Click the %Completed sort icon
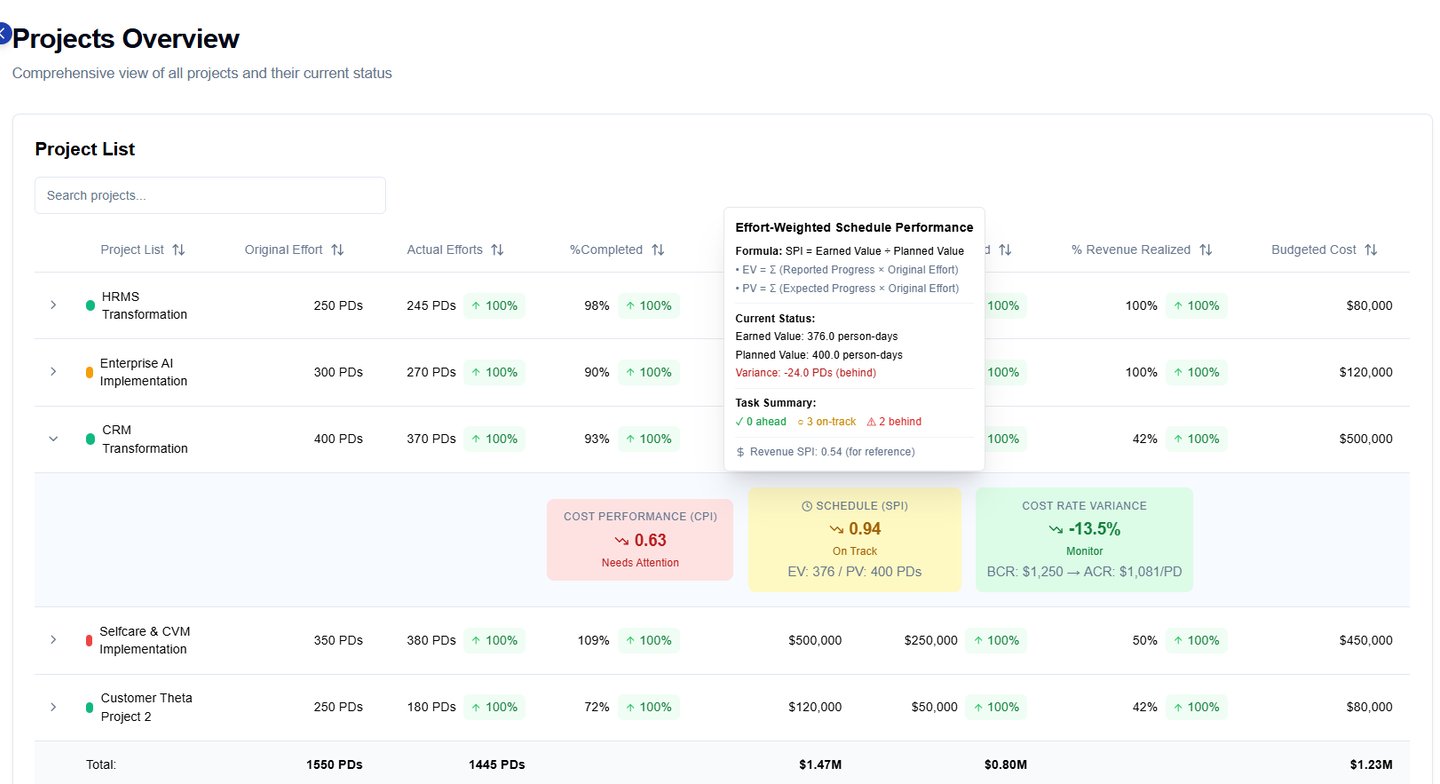The width and height of the screenshot is (1440, 784). (x=657, y=250)
